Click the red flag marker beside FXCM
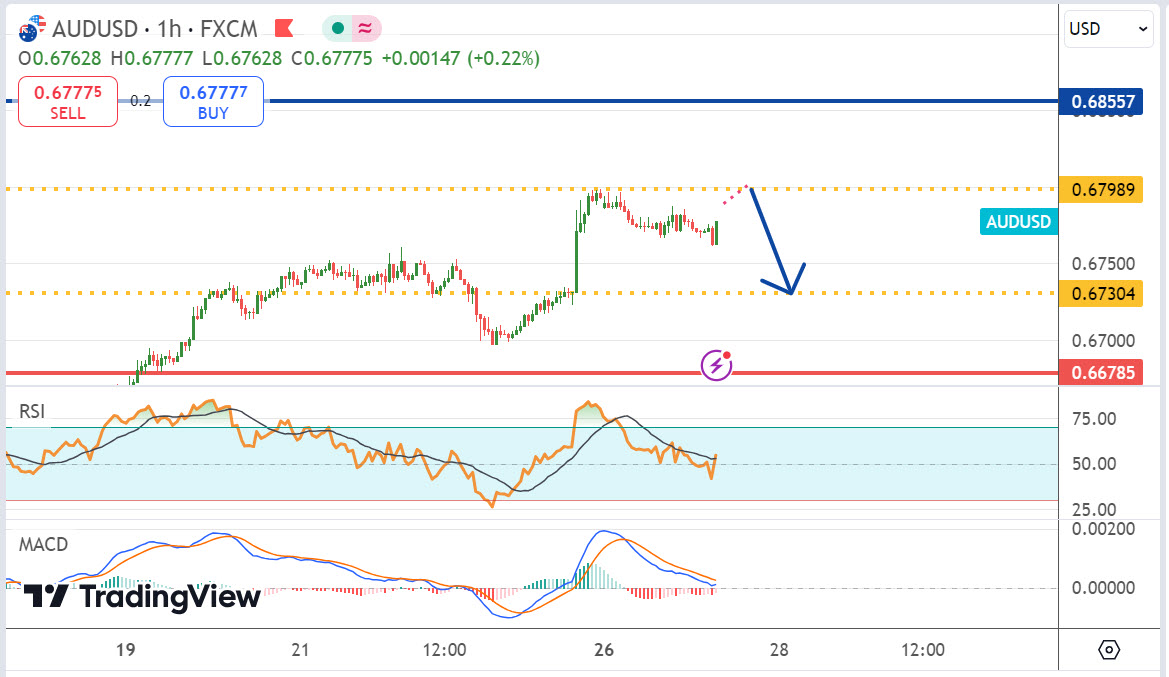Image resolution: width=1169 pixels, height=677 pixels. click(x=284, y=28)
